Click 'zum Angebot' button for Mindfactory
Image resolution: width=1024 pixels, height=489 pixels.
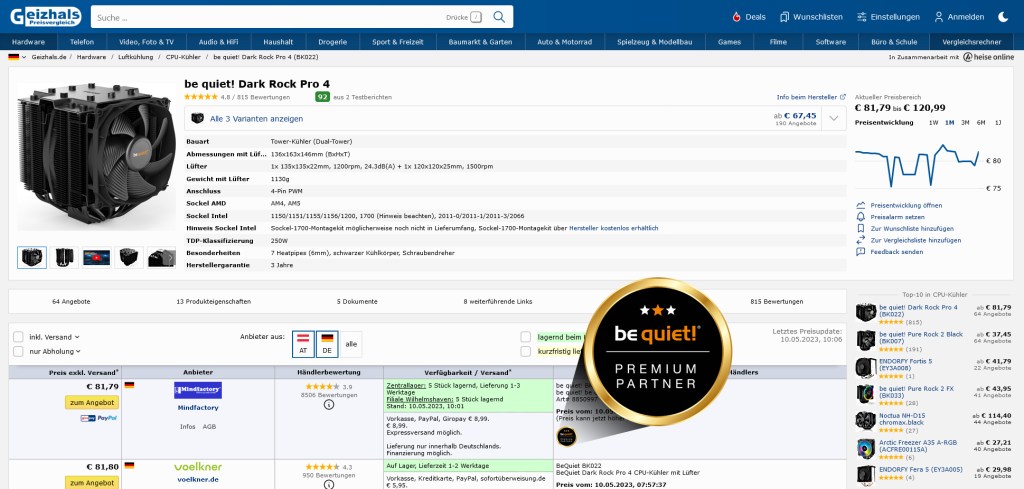pyautogui.click(x=92, y=402)
